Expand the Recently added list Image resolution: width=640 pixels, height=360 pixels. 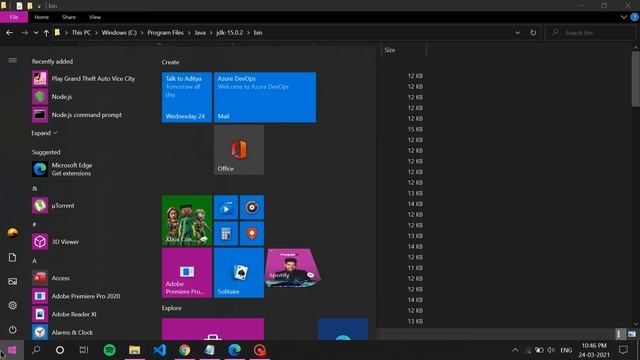point(44,133)
